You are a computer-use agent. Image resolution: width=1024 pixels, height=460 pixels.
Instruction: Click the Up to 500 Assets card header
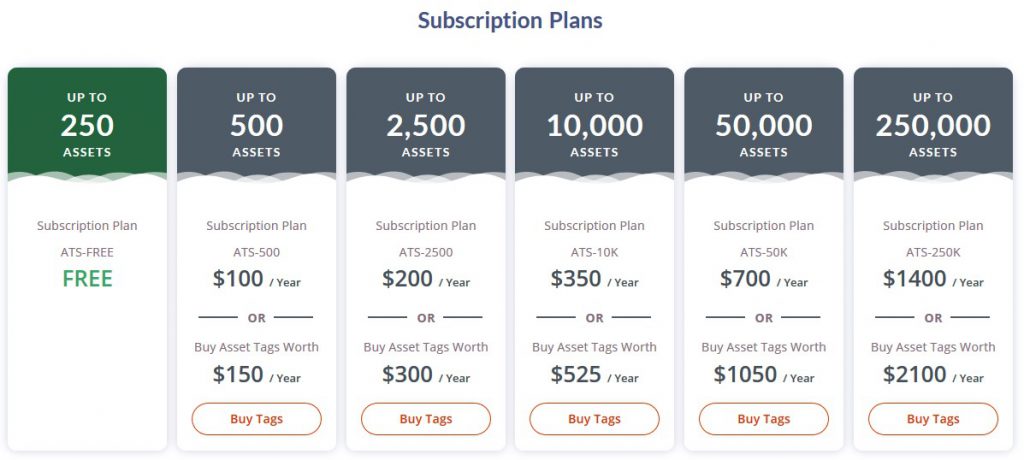click(x=256, y=125)
